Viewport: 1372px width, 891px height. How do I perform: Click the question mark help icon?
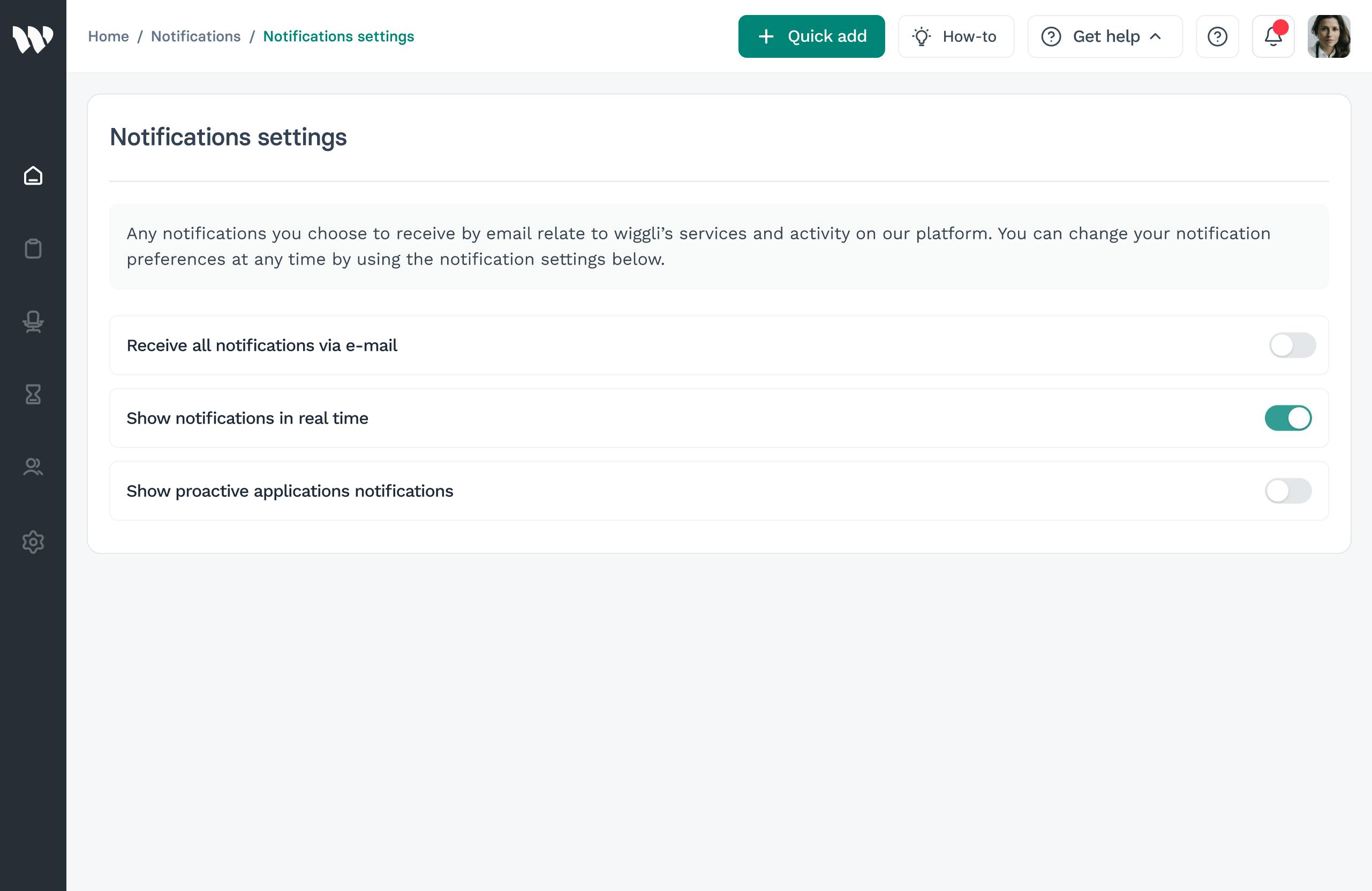click(1217, 37)
